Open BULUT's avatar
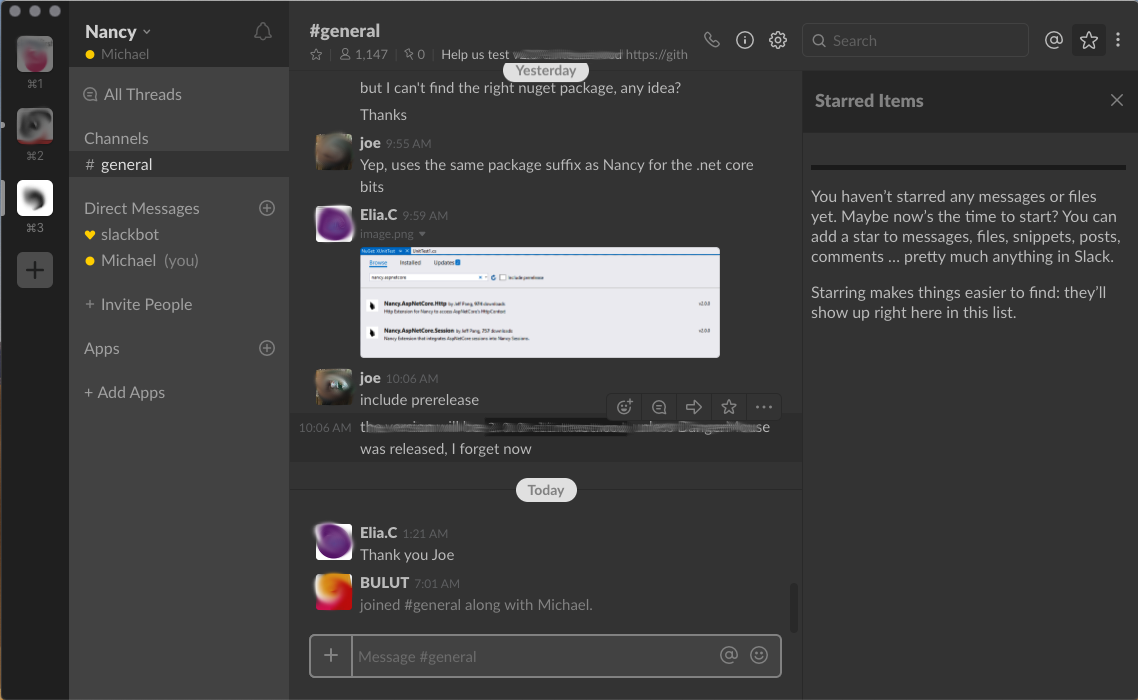 pyautogui.click(x=334, y=591)
